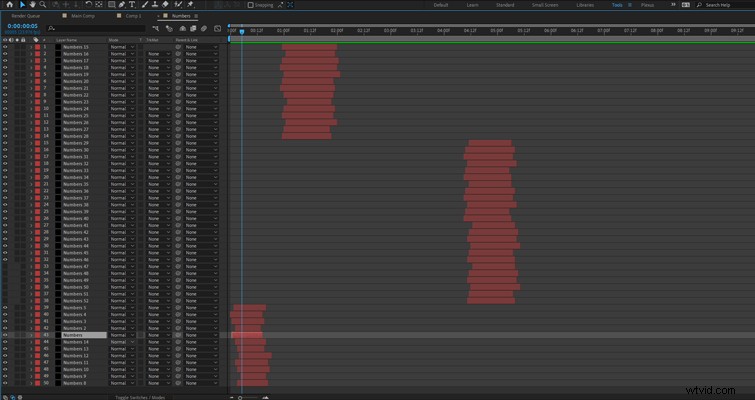This screenshot has height=400, width=755.
Task: Select the Small Screen workspace
Action: point(545,5)
